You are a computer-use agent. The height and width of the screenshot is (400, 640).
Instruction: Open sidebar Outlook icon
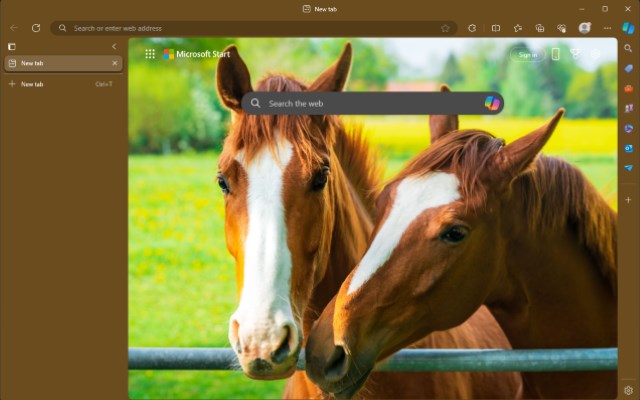click(629, 148)
